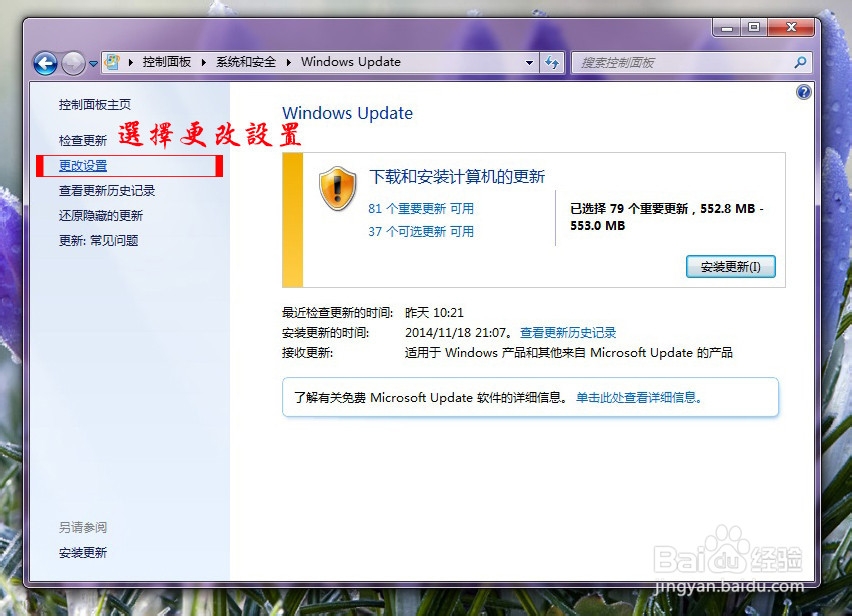This screenshot has width=852, height=616.
Task: Click the yellow warning shield icon
Action: pos(337,188)
